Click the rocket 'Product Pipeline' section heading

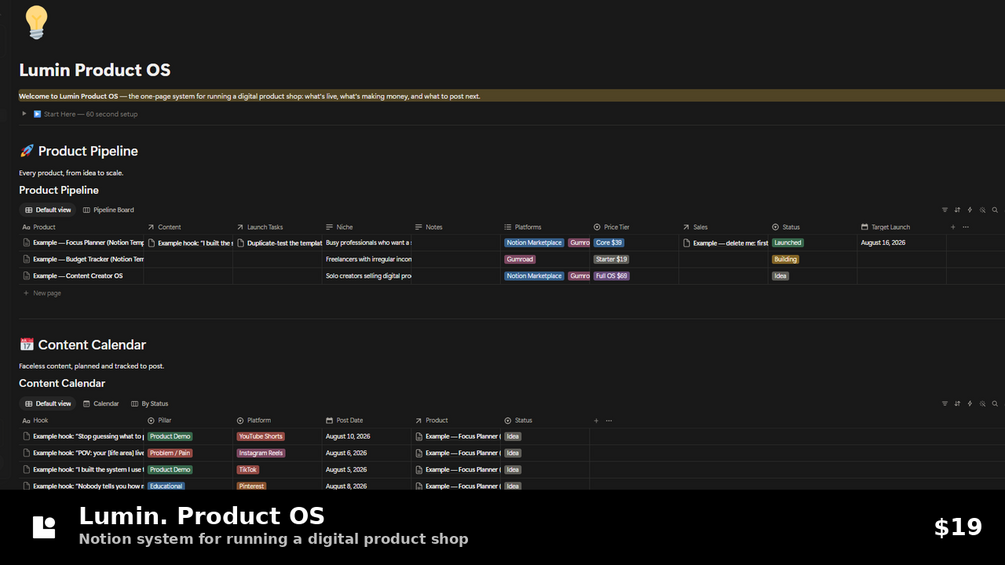point(79,151)
